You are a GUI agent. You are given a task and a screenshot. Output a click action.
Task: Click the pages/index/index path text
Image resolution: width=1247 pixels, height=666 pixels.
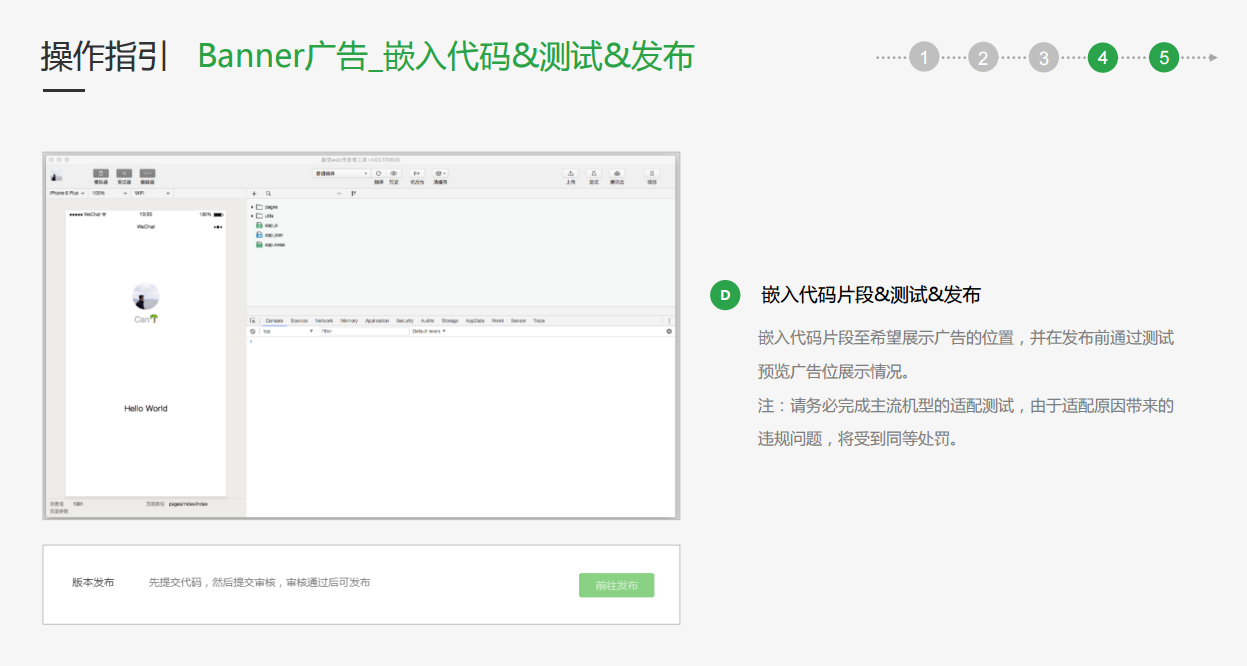[x=188, y=504]
